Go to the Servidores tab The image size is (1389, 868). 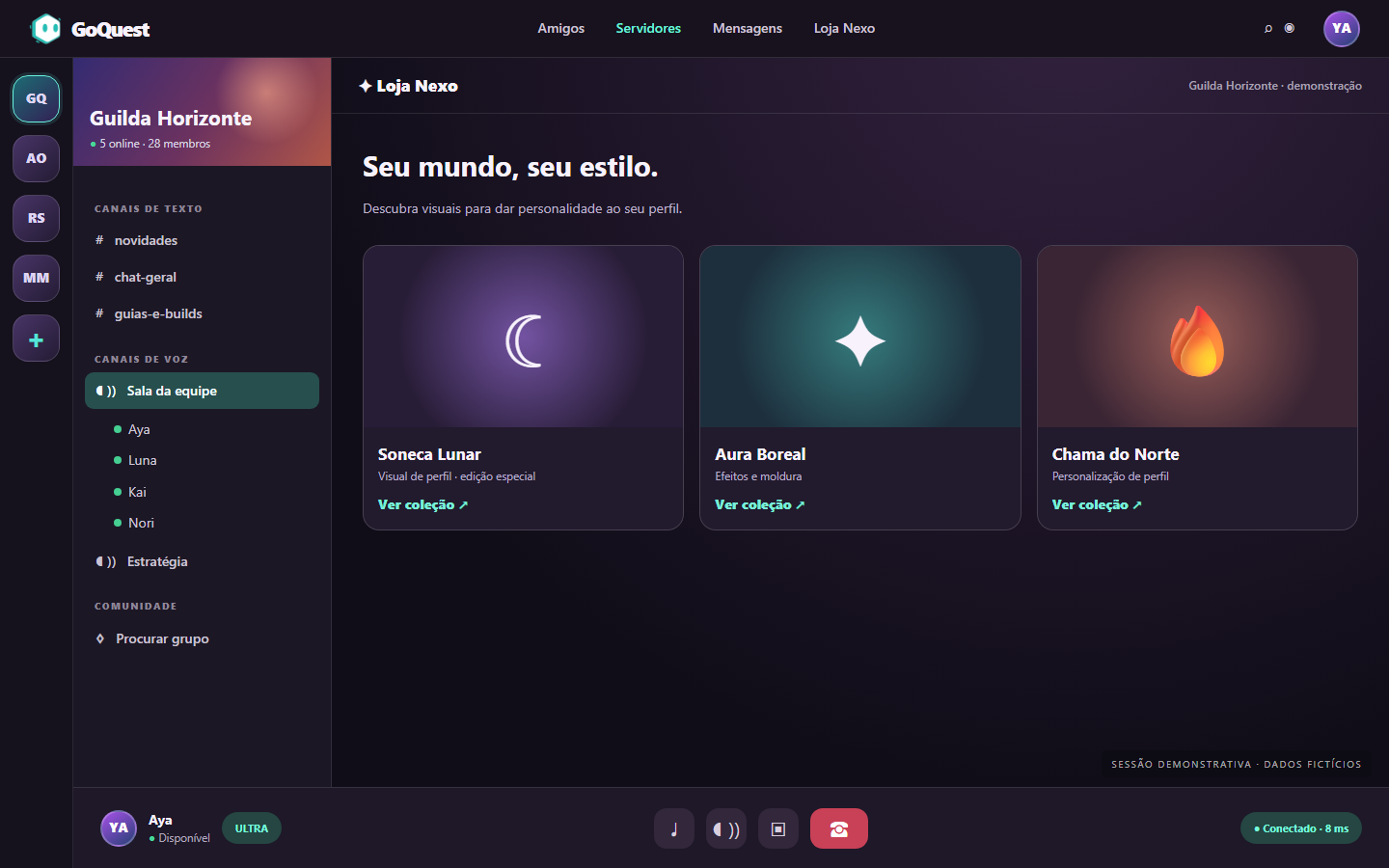coord(648,29)
